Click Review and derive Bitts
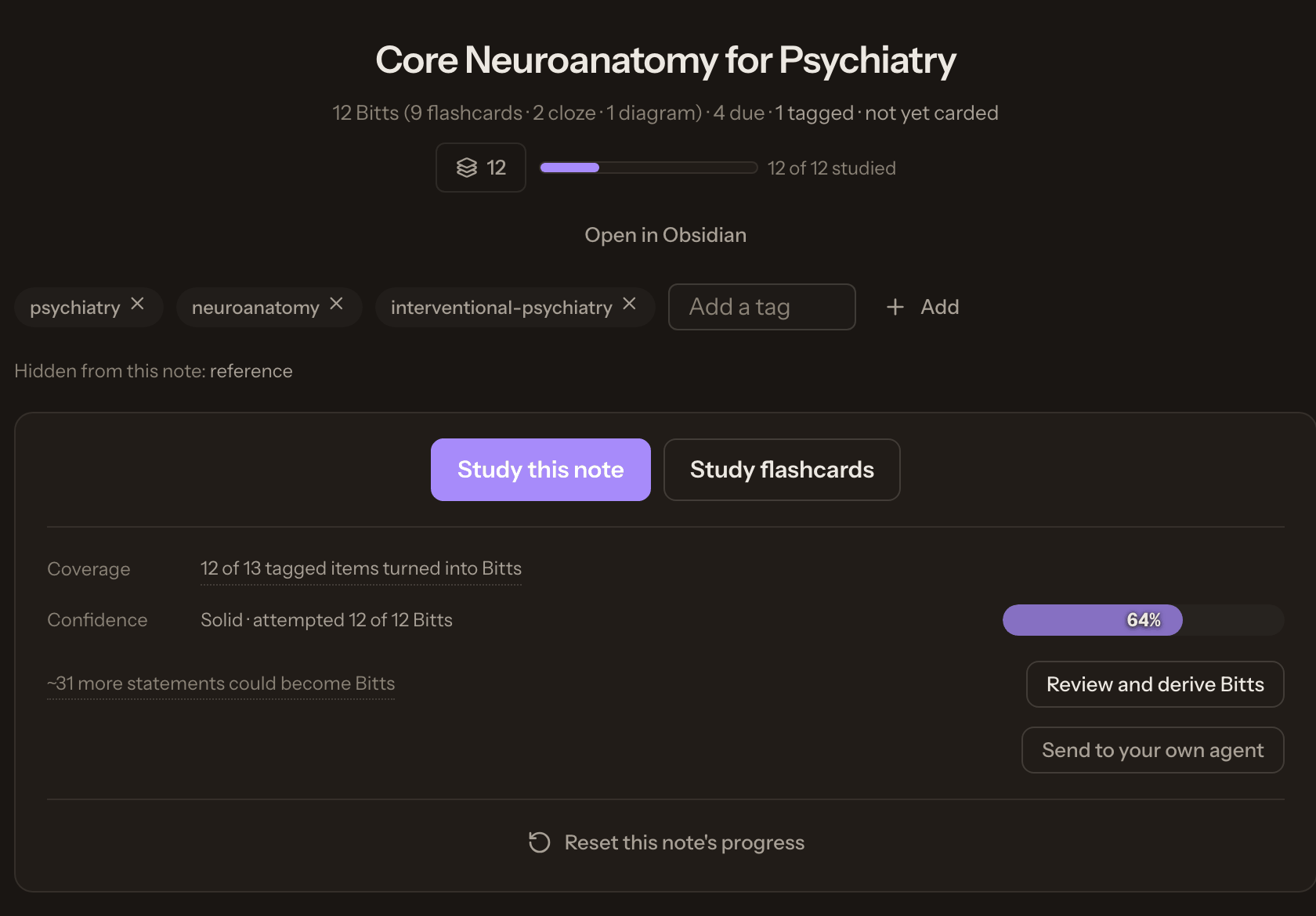The image size is (1316, 916). 1155,684
